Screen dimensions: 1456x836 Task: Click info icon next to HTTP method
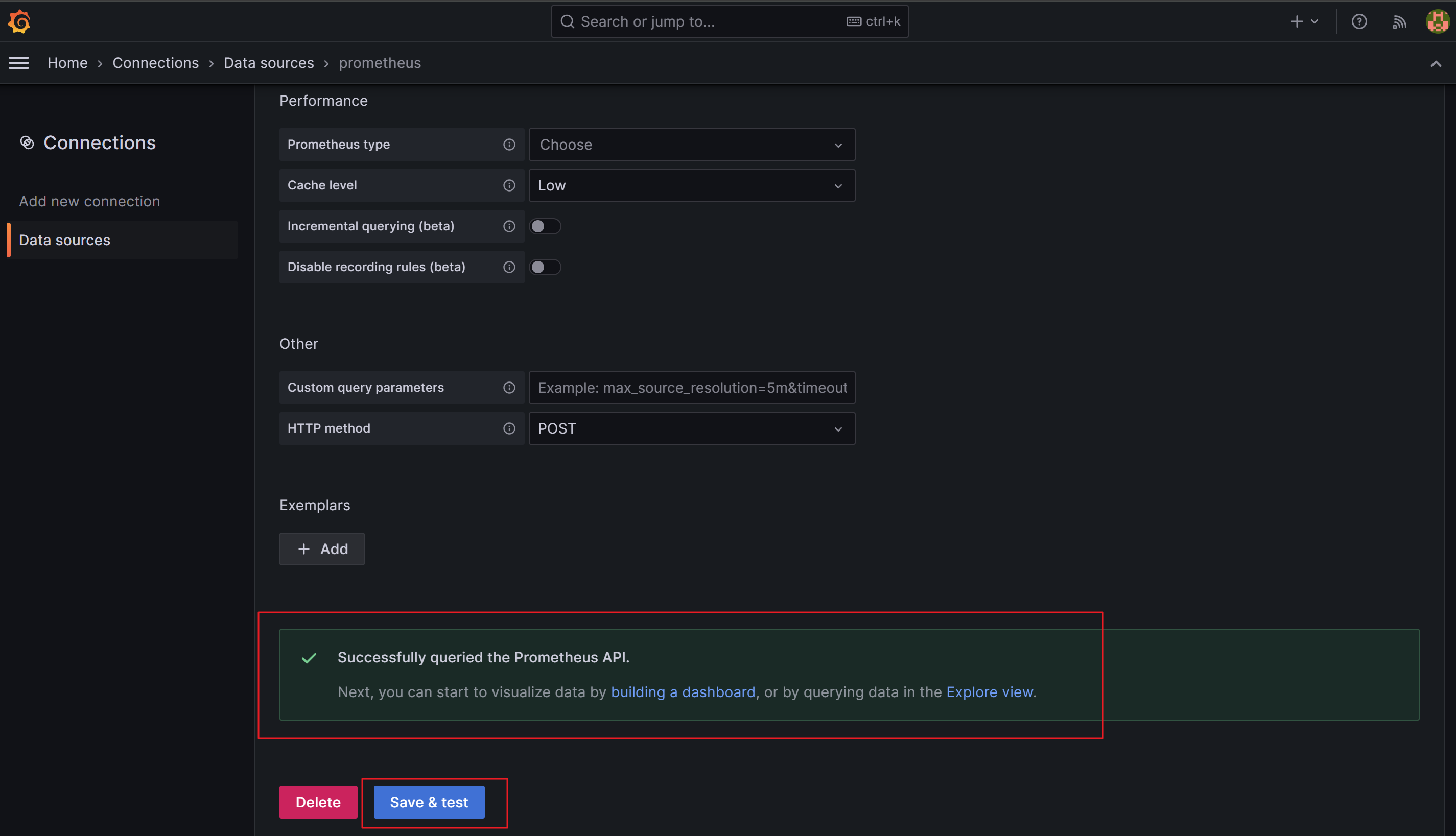pyautogui.click(x=509, y=428)
